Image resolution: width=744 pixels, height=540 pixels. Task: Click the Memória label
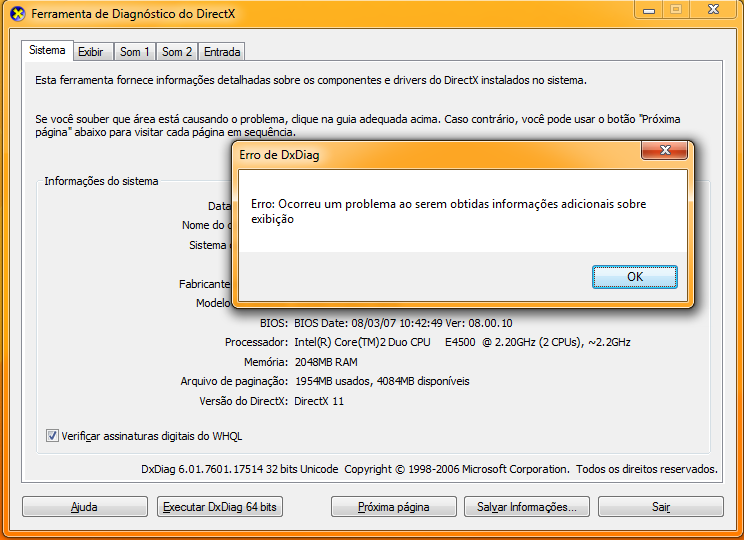[x=266, y=362]
